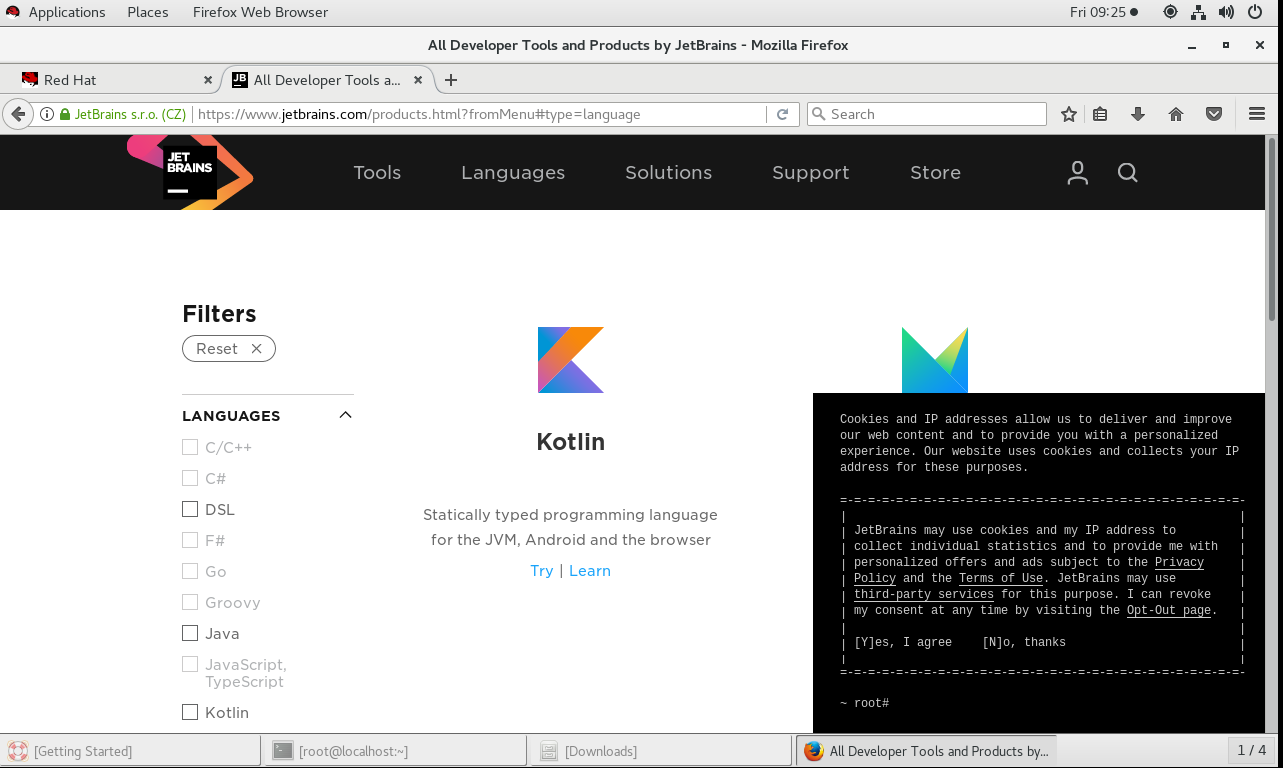Collapse the LANGUAGES filter section
This screenshot has width=1283, height=768.
(346, 415)
